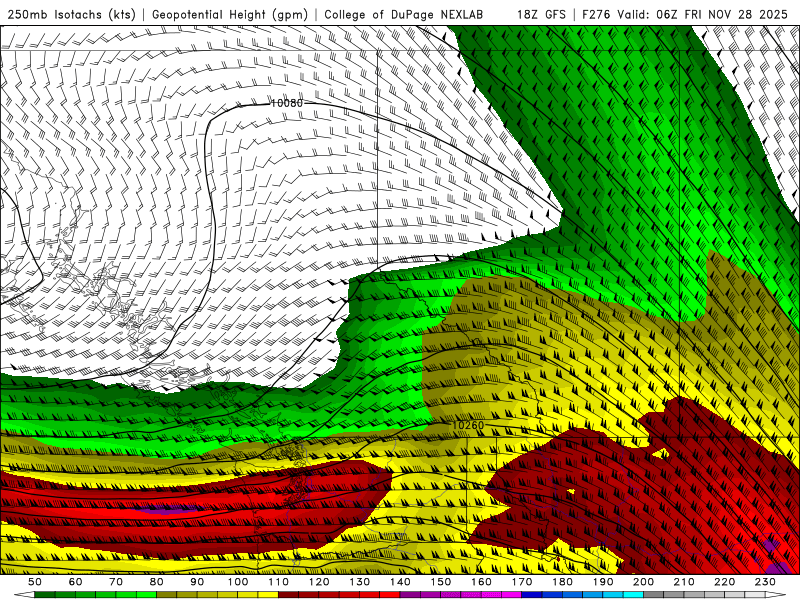This screenshot has height=600, width=800.
Task: Select the brightest green swatch just before 80
Action: [146, 594]
